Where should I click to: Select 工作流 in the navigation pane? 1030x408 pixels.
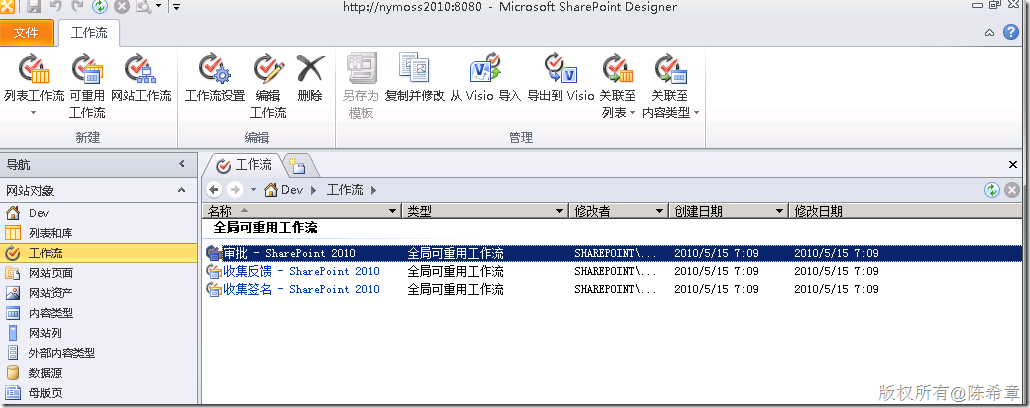[x=99, y=253]
